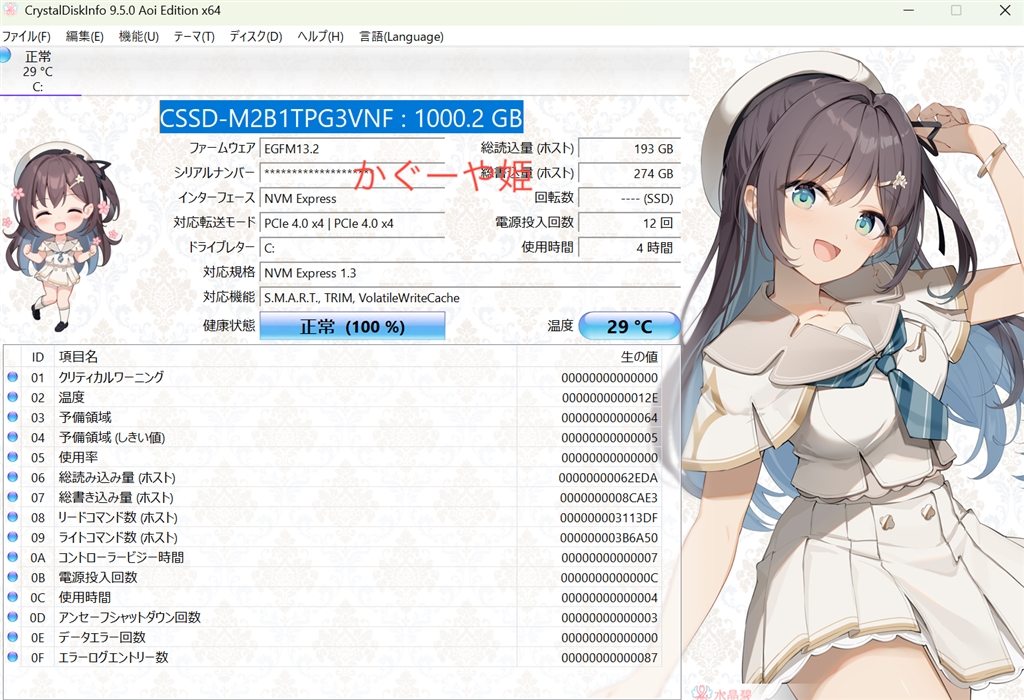
Task: Click status orb for row 03 予備領域
Action: click(x=12, y=417)
